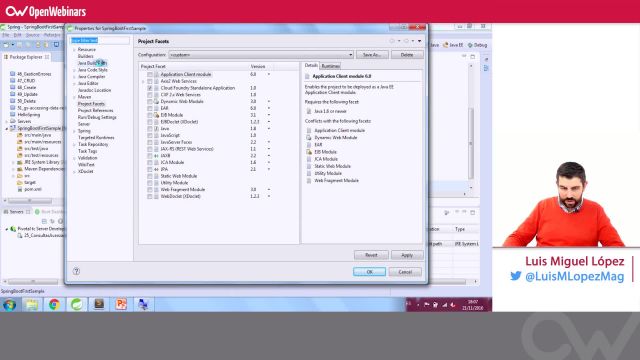Click the pom.xml file icon in Package Explorer
Image resolution: width=640 pixels, height=360 pixels.
pyautogui.click(x=20, y=189)
